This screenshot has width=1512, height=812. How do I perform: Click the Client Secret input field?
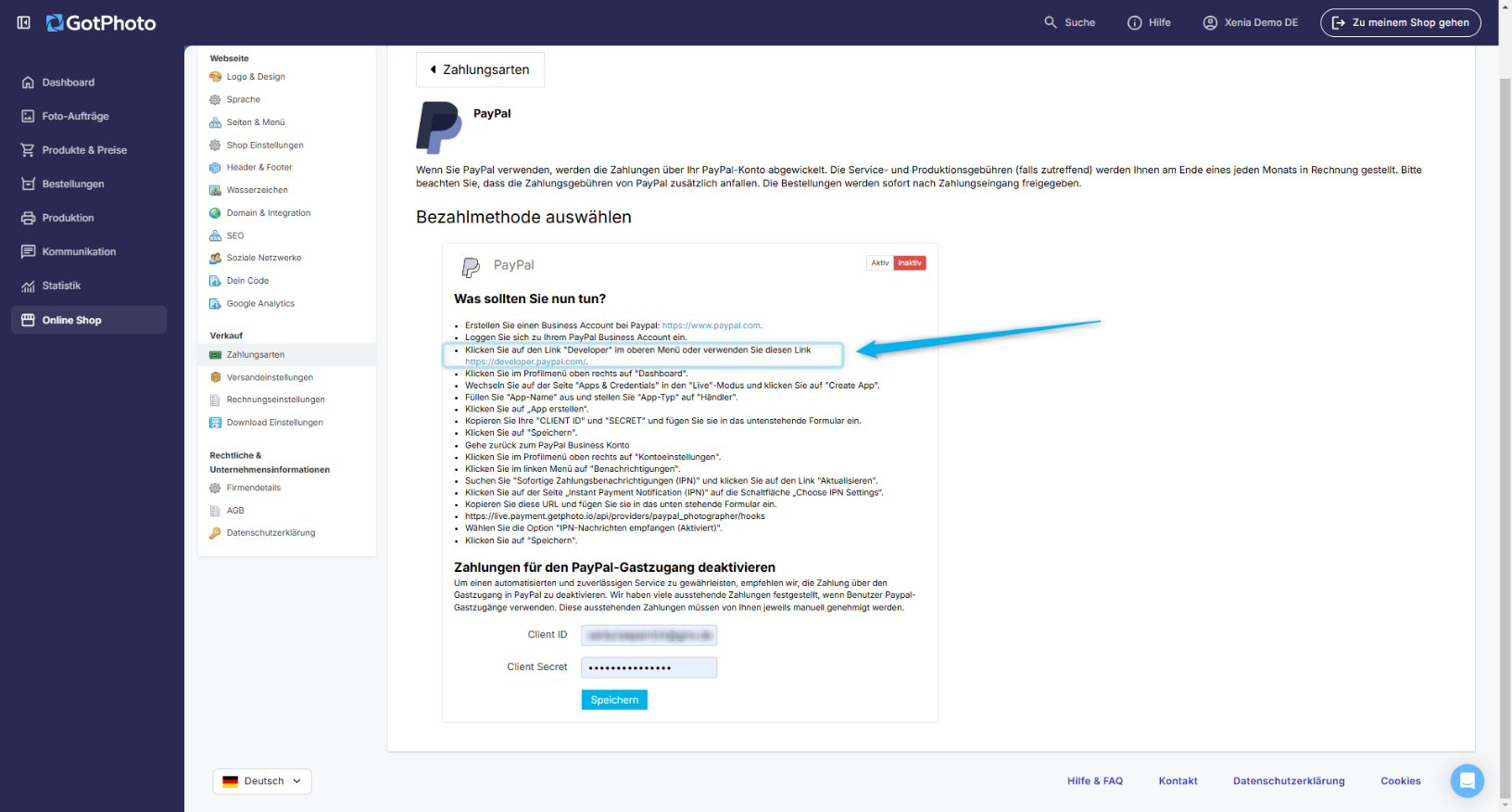(649, 667)
